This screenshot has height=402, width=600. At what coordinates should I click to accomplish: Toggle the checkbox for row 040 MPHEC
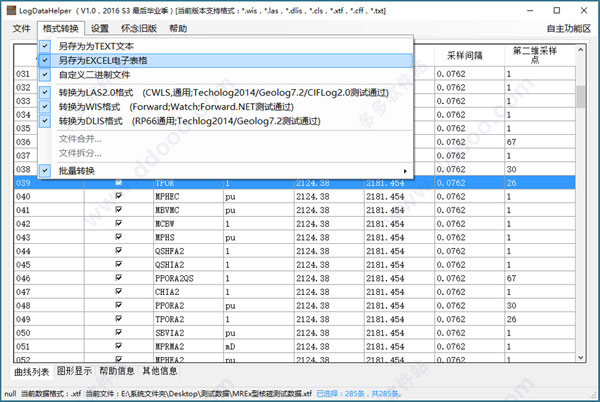tap(119, 196)
